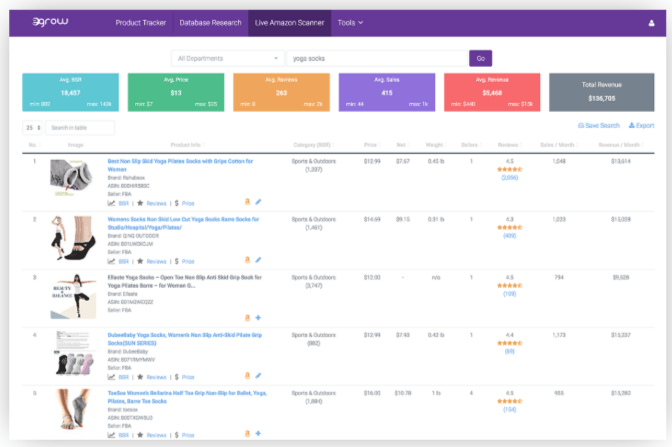Open the Product Tracker tab
This screenshot has height=447, width=672.
[141, 23]
